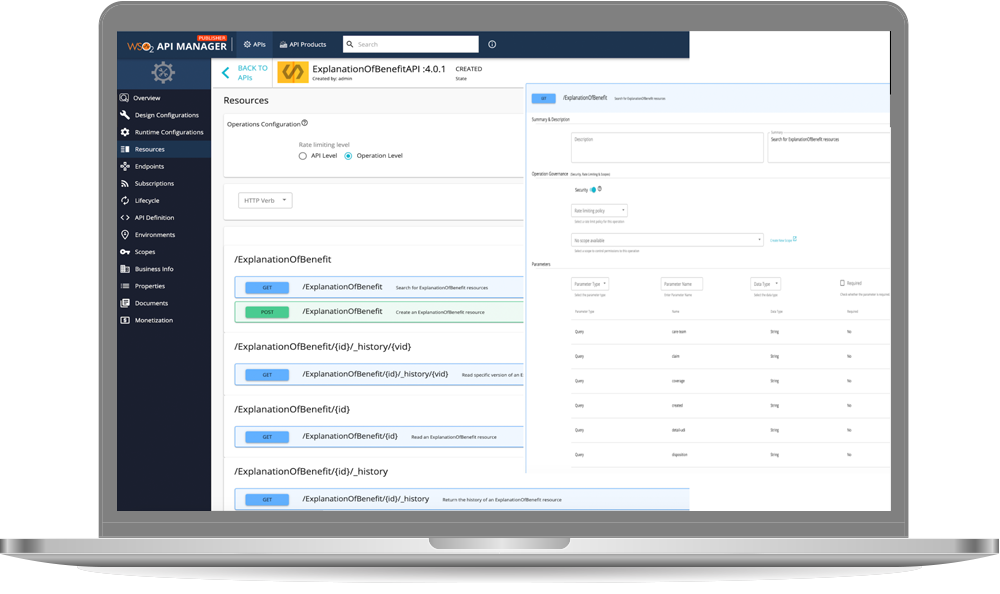Toggle the Security switch
Screen dimensions: 1000x594
592,189
